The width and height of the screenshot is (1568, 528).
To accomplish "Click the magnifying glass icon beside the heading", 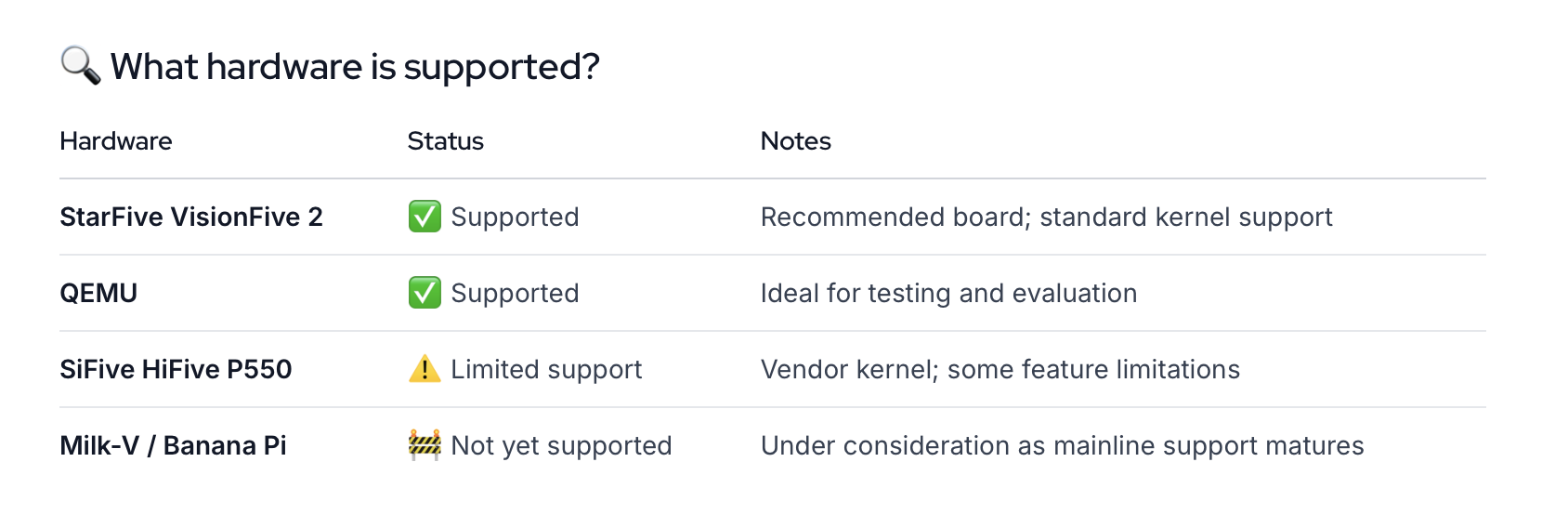I will pos(81,66).
